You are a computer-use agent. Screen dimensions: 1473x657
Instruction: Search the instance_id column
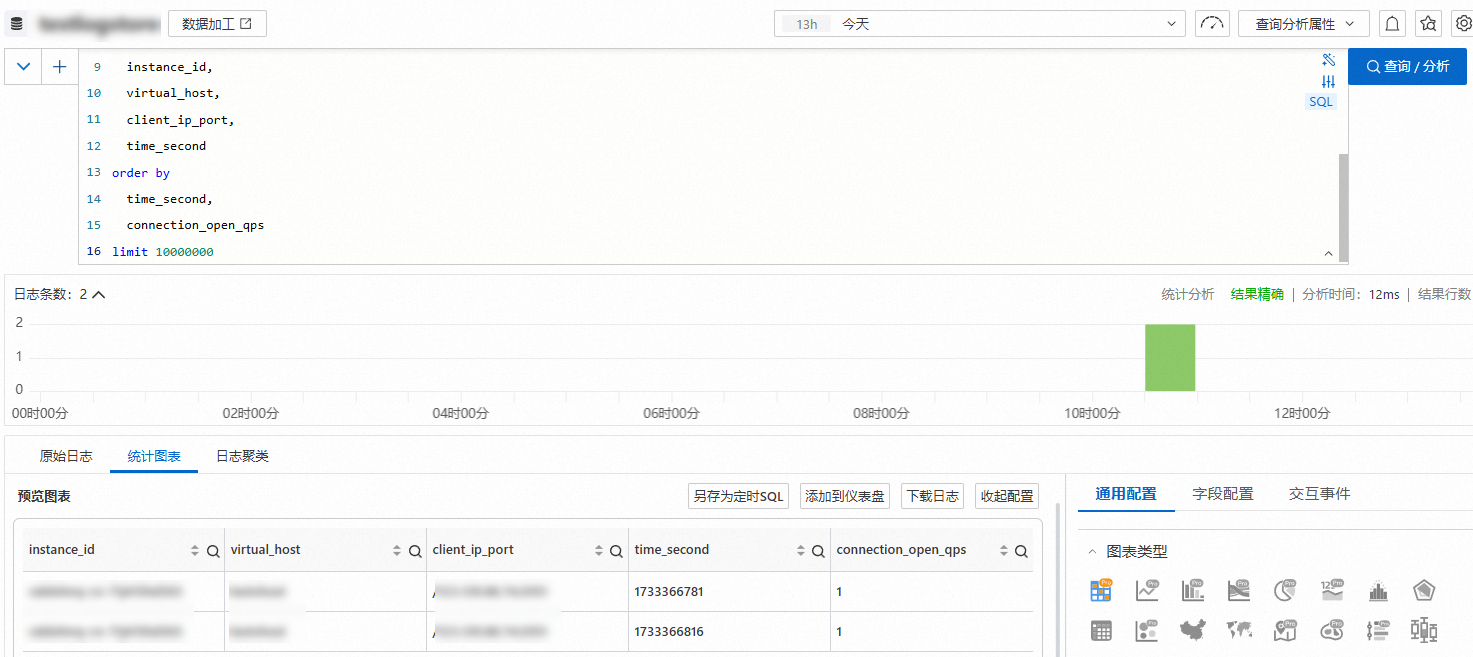212,551
